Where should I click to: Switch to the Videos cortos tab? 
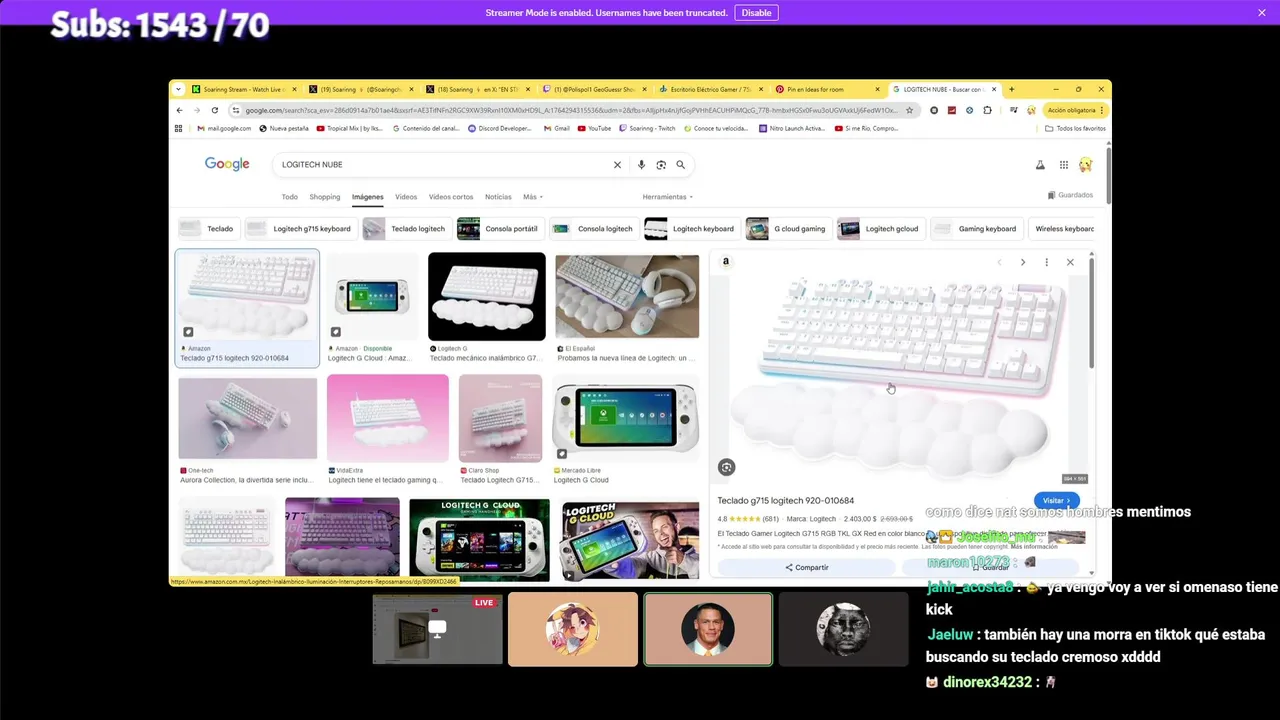[x=451, y=197]
